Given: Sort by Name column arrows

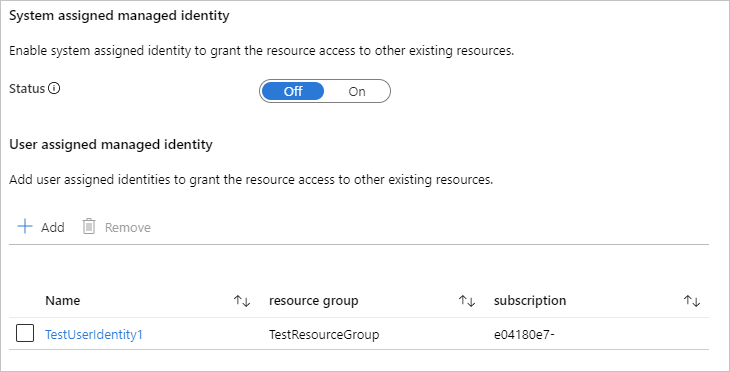Looking at the screenshot, I should pyautogui.click(x=242, y=301).
